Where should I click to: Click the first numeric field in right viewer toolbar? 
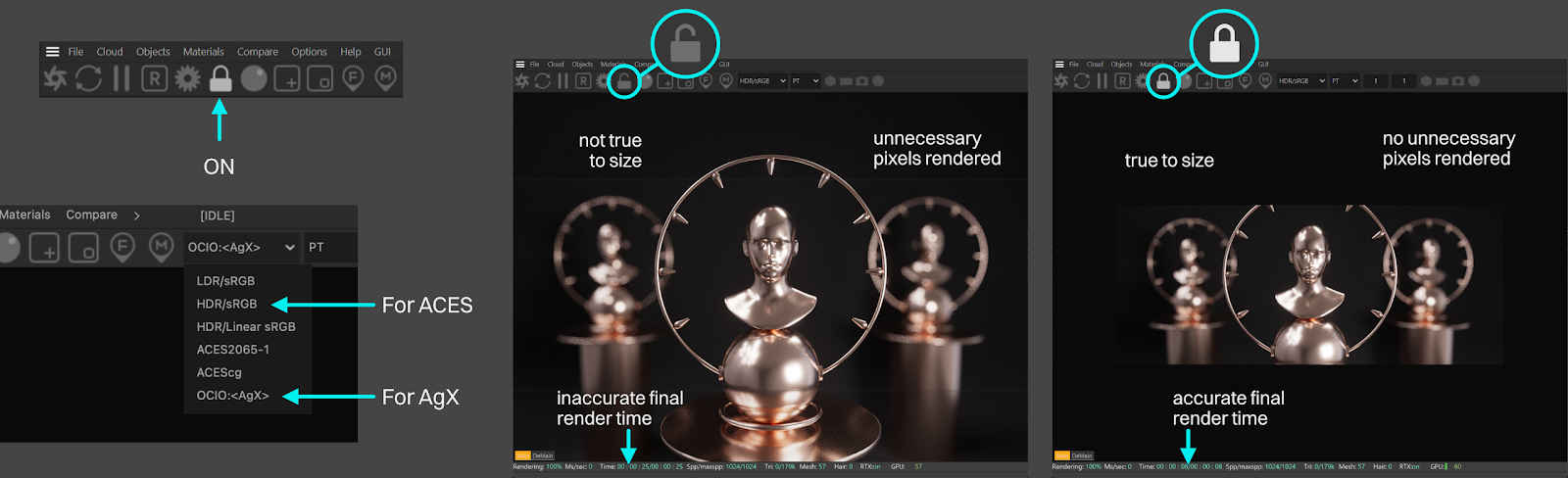1376,81
